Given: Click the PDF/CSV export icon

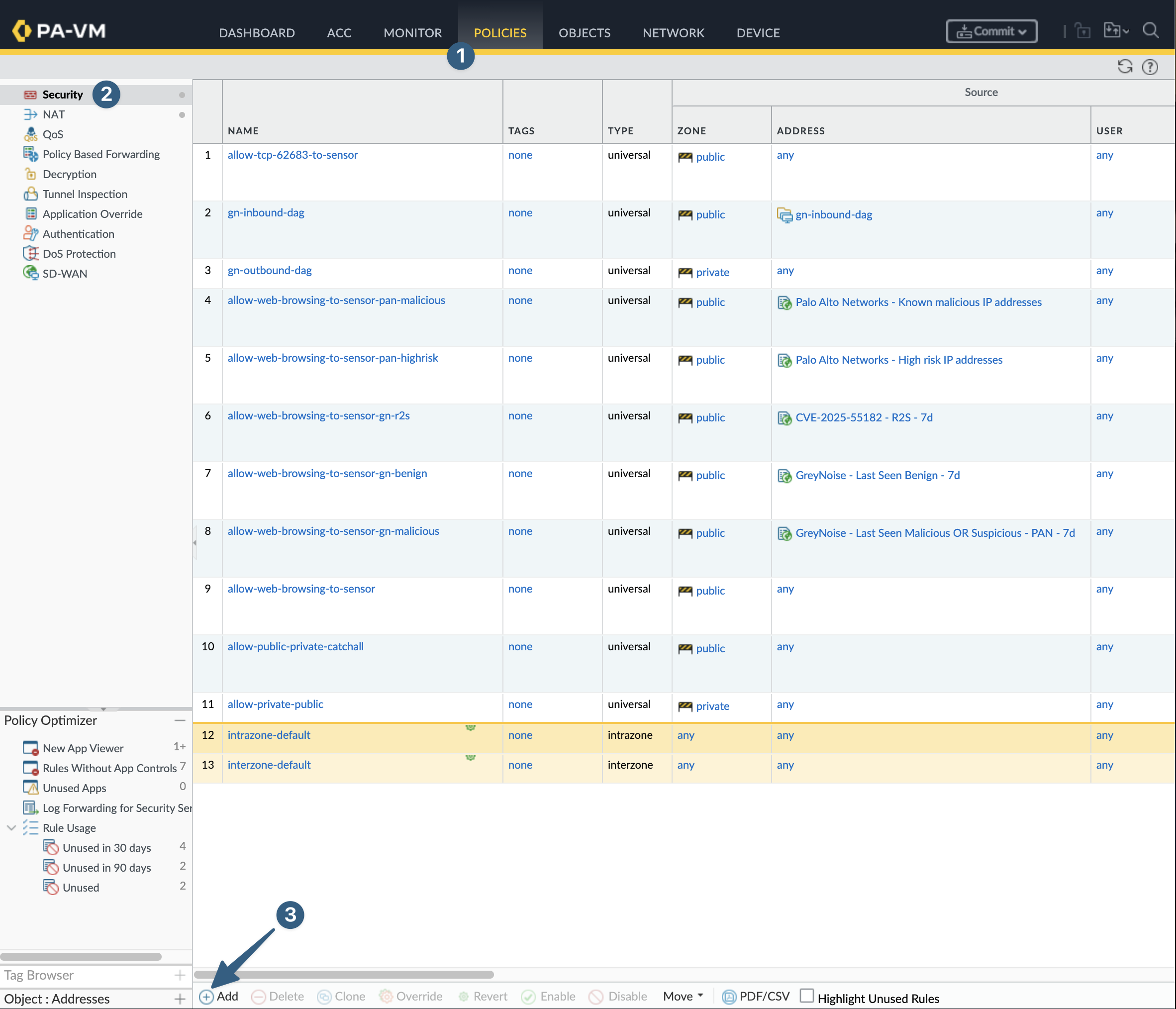Looking at the screenshot, I should [729, 997].
